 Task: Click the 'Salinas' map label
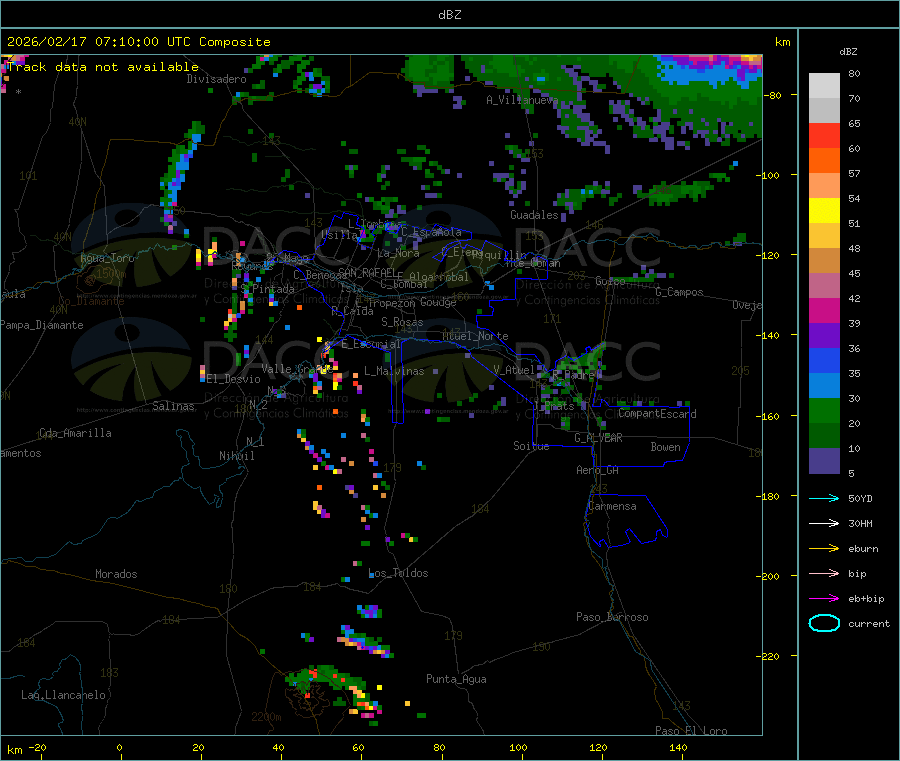[173, 406]
